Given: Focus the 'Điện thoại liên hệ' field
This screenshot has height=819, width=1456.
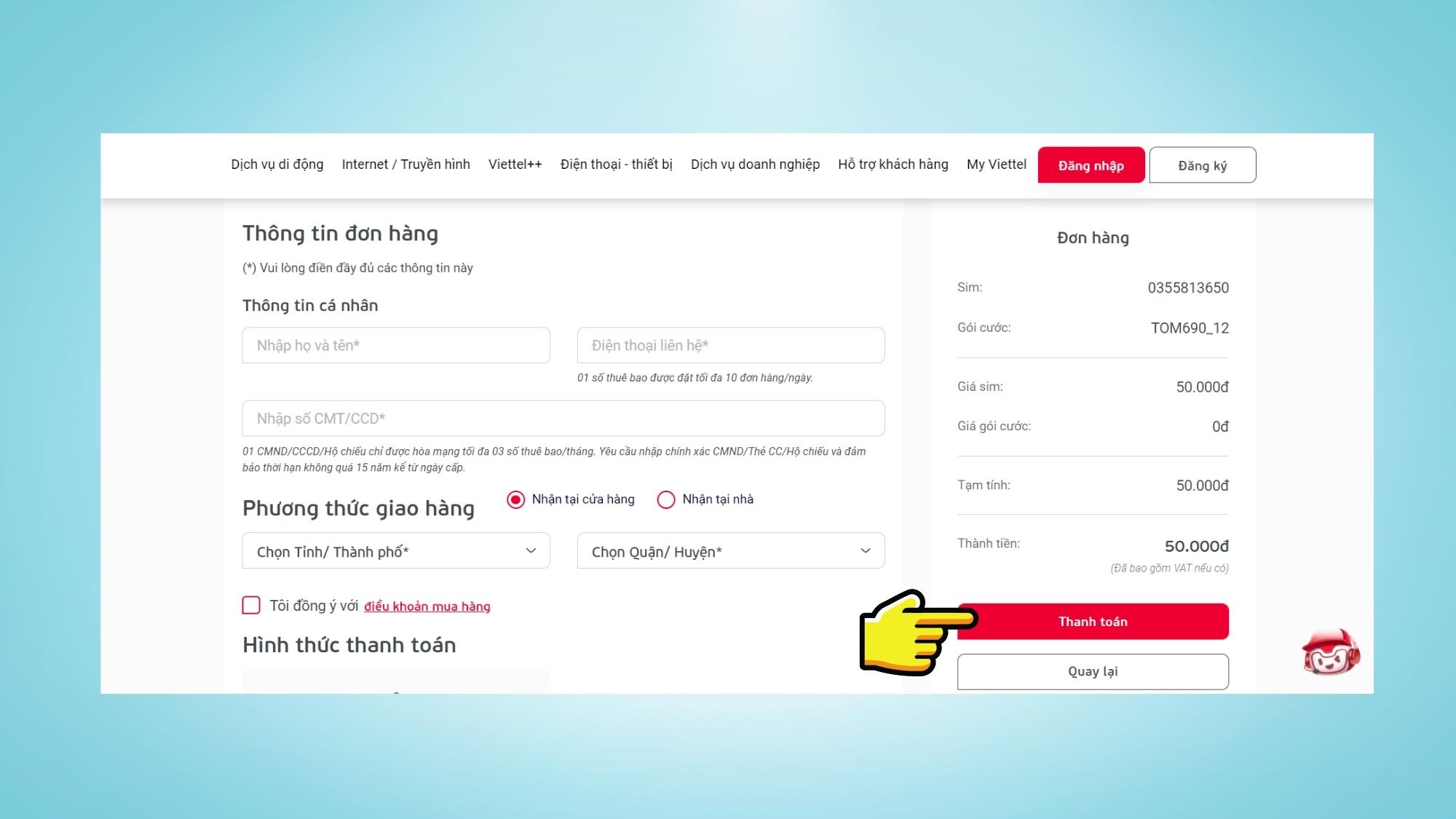Looking at the screenshot, I should pyautogui.click(x=731, y=345).
